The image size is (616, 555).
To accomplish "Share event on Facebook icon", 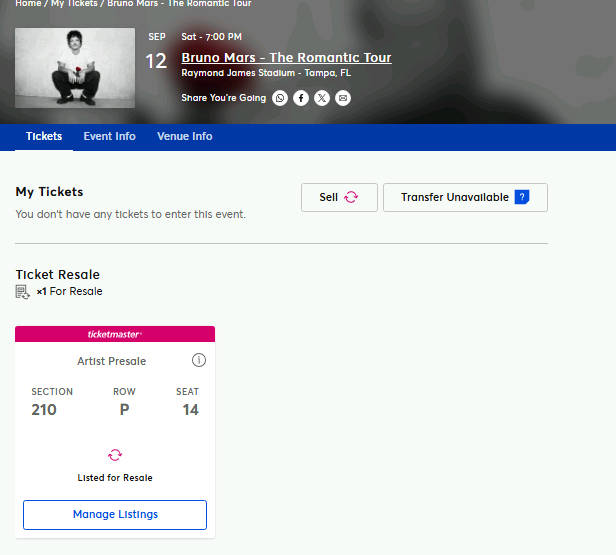I will click(301, 98).
